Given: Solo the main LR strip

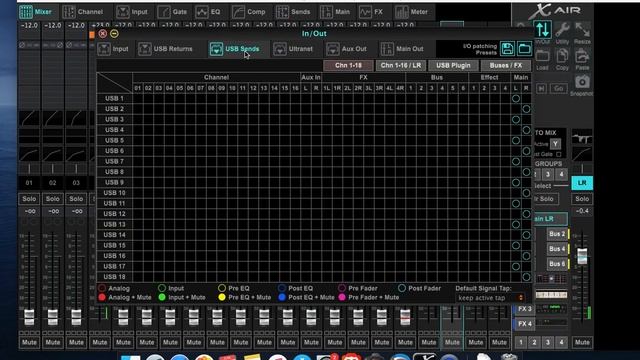Looking at the screenshot, I should pyautogui.click(x=582, y=199).
